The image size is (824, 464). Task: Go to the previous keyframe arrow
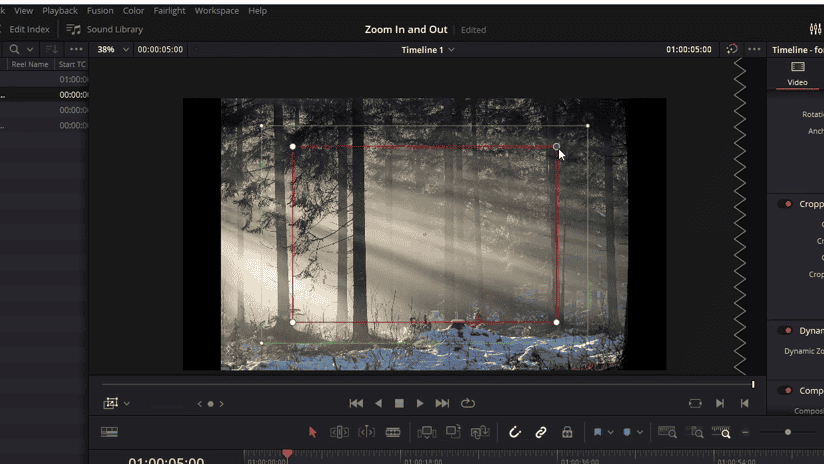tap(199, 404)
